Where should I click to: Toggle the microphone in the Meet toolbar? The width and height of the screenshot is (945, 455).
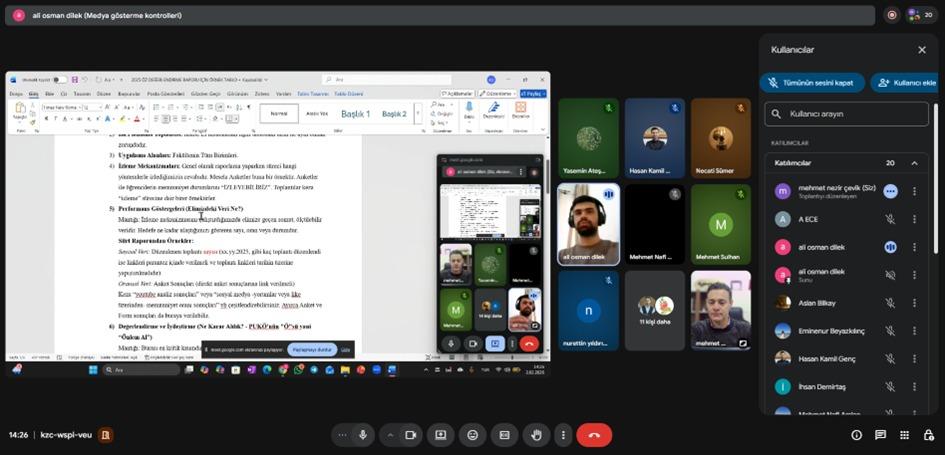click(363, 435)
